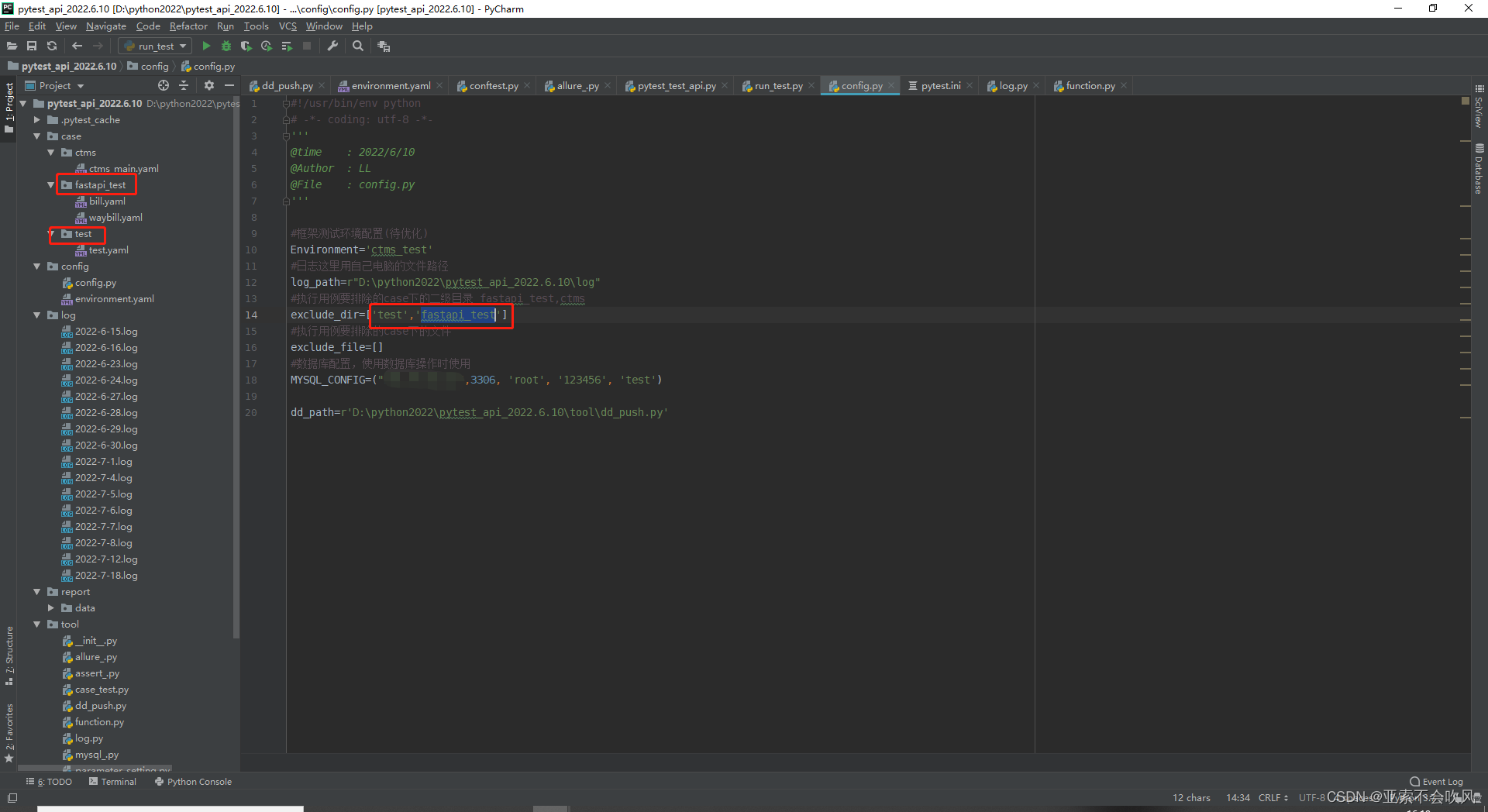Close the config.py editor tab
Screen dimensions: 1488x812
coord(891,86)
